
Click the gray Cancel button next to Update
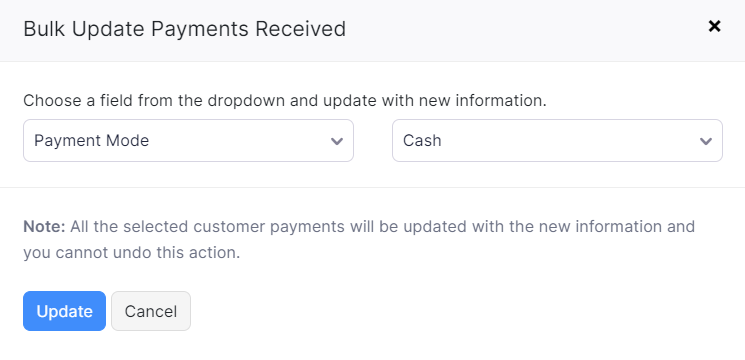point(151,311)
